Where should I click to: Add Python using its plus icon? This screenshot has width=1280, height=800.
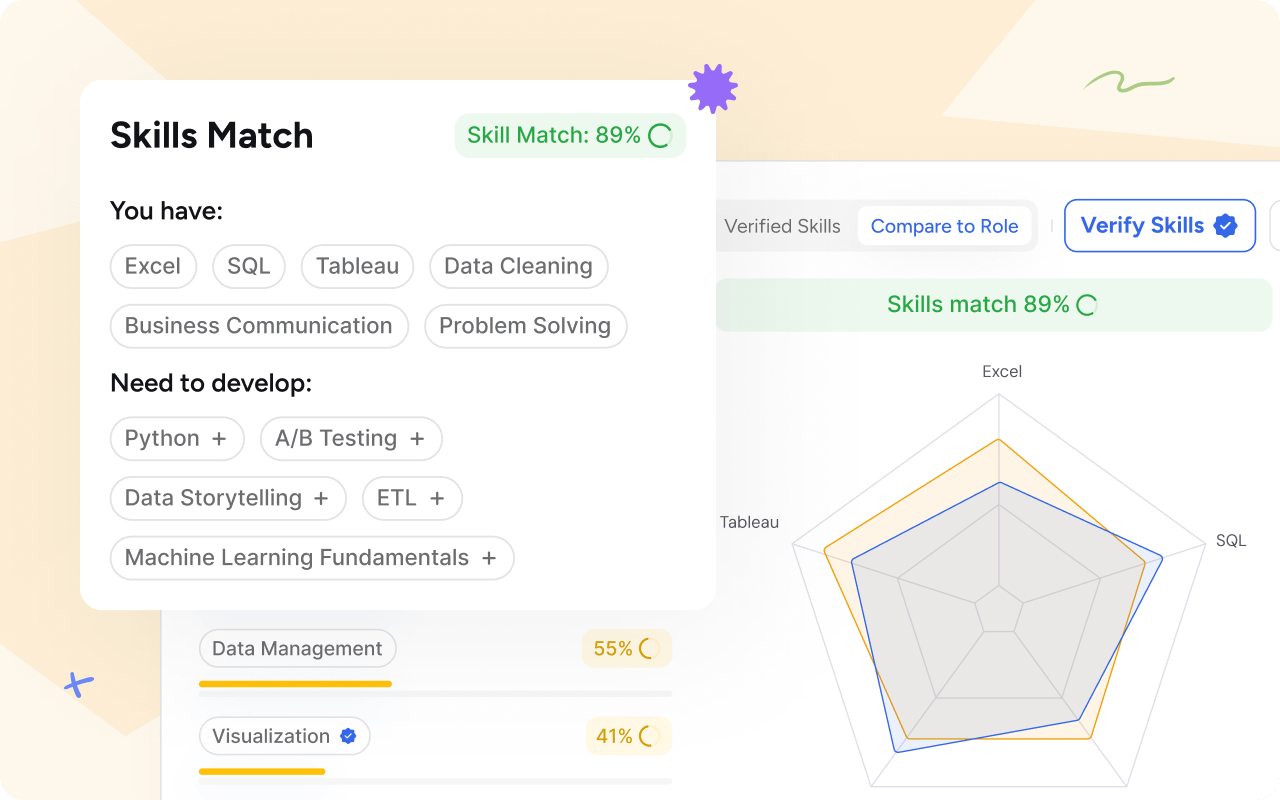pos(219,438)
